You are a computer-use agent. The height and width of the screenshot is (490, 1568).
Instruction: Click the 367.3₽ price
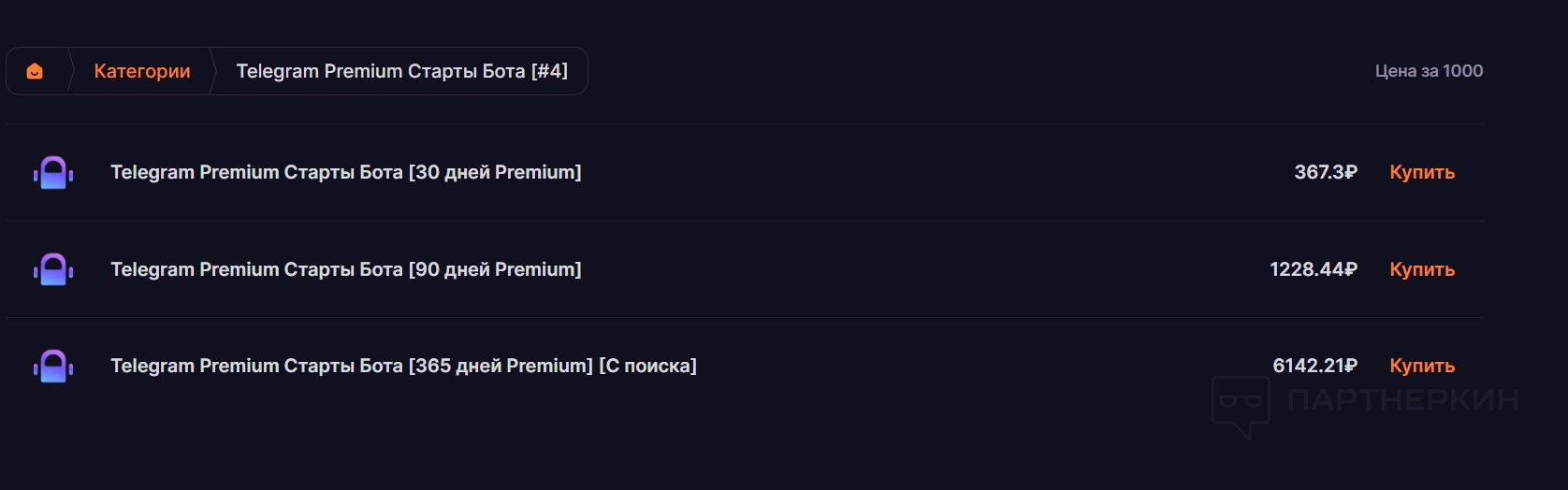click(x=1325, y=172)
